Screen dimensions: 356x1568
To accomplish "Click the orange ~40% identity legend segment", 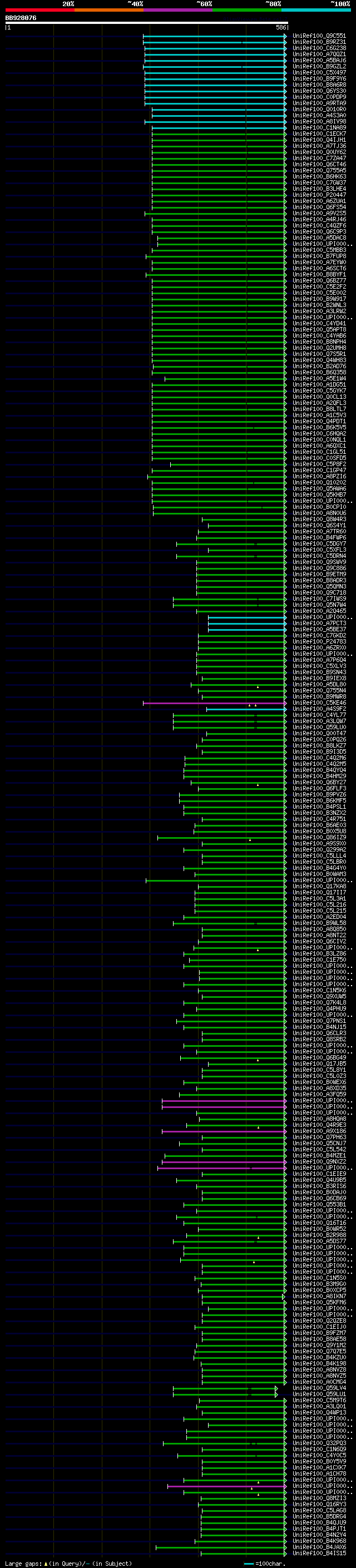I will (x=109, y=10).
